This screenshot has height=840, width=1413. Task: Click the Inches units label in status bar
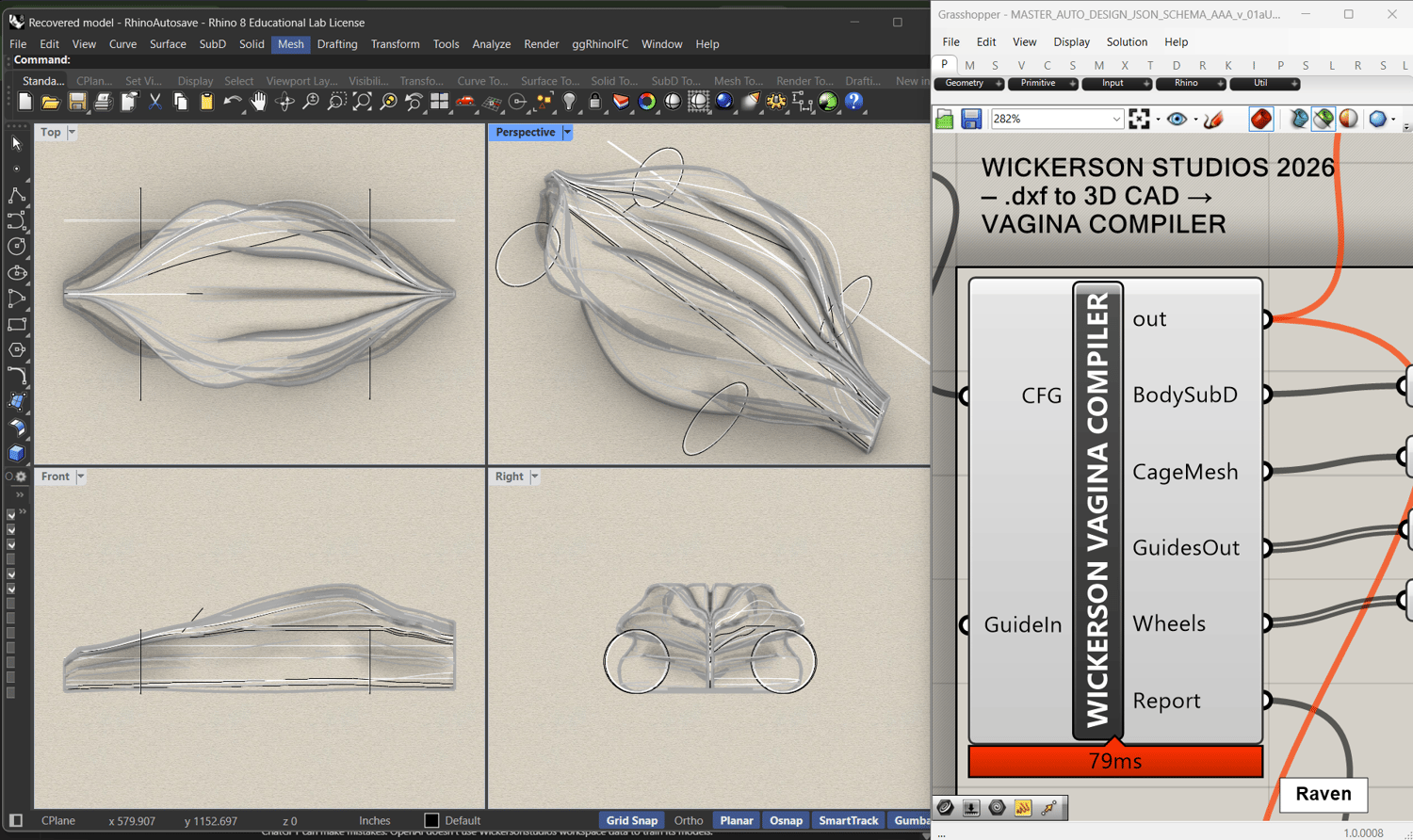pyautogui.click(x=374, y=820)
